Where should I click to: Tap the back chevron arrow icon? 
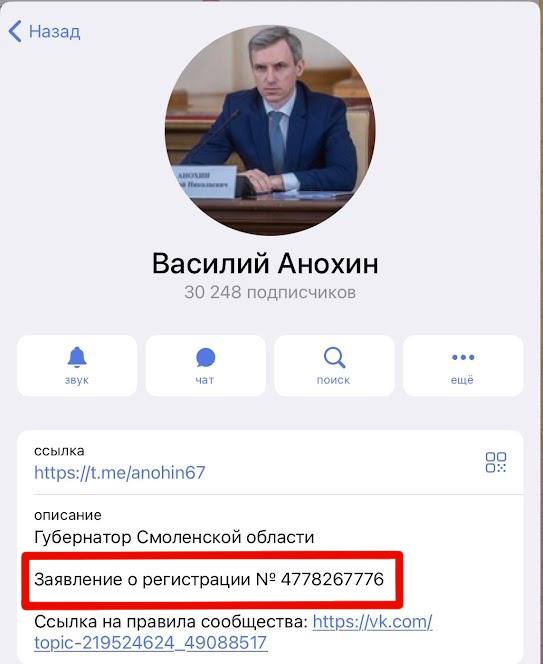click(x=15, y=31)
